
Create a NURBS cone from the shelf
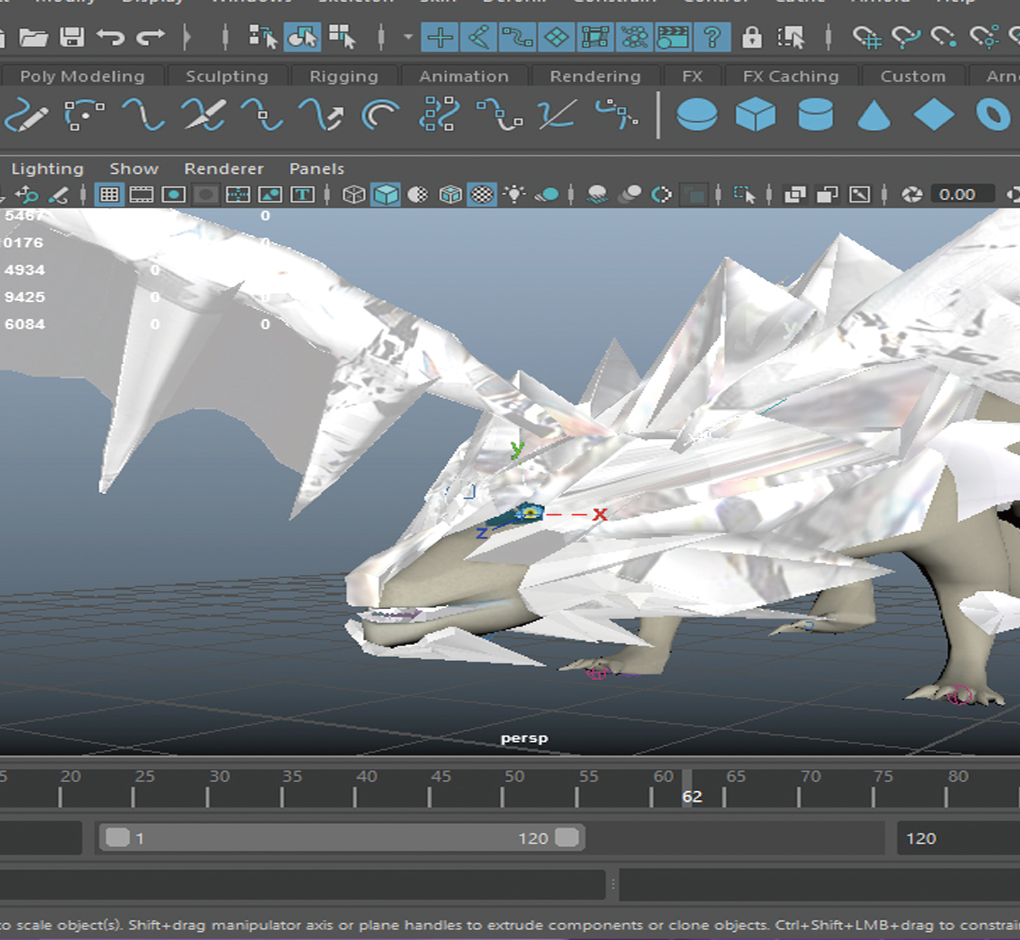[874, 114]
